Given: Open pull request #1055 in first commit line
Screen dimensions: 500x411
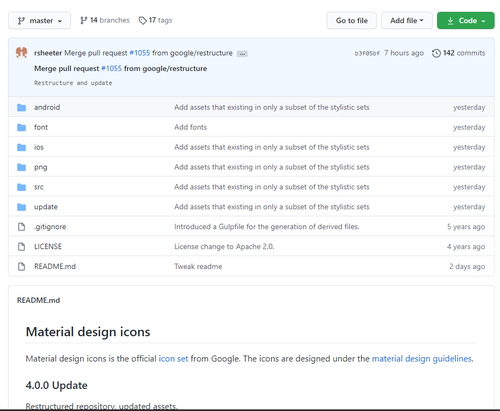Looking at the screenshot, I should pyautogui.click(x=140, y=53).
